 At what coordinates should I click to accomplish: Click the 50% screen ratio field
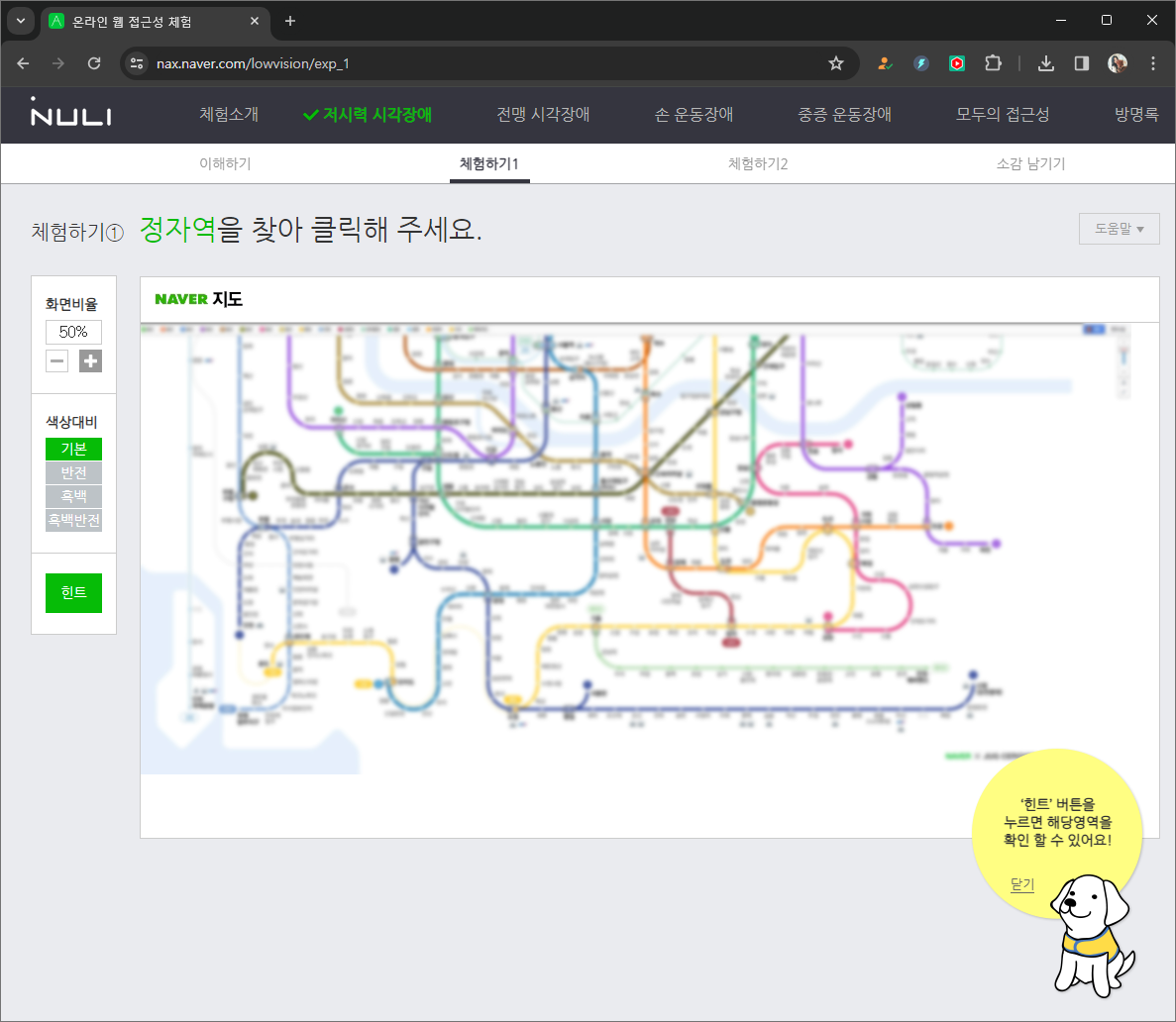click(73, 332)
